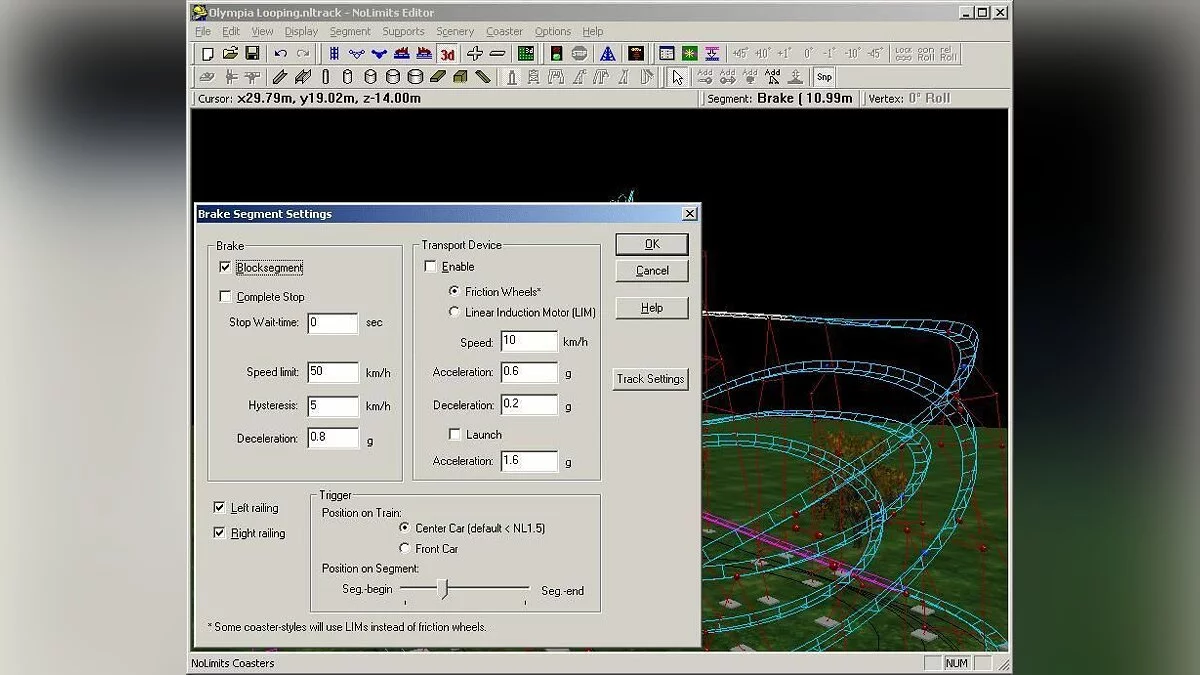
Task: Toggle the Snp snap button
Action: coord(824,77)
